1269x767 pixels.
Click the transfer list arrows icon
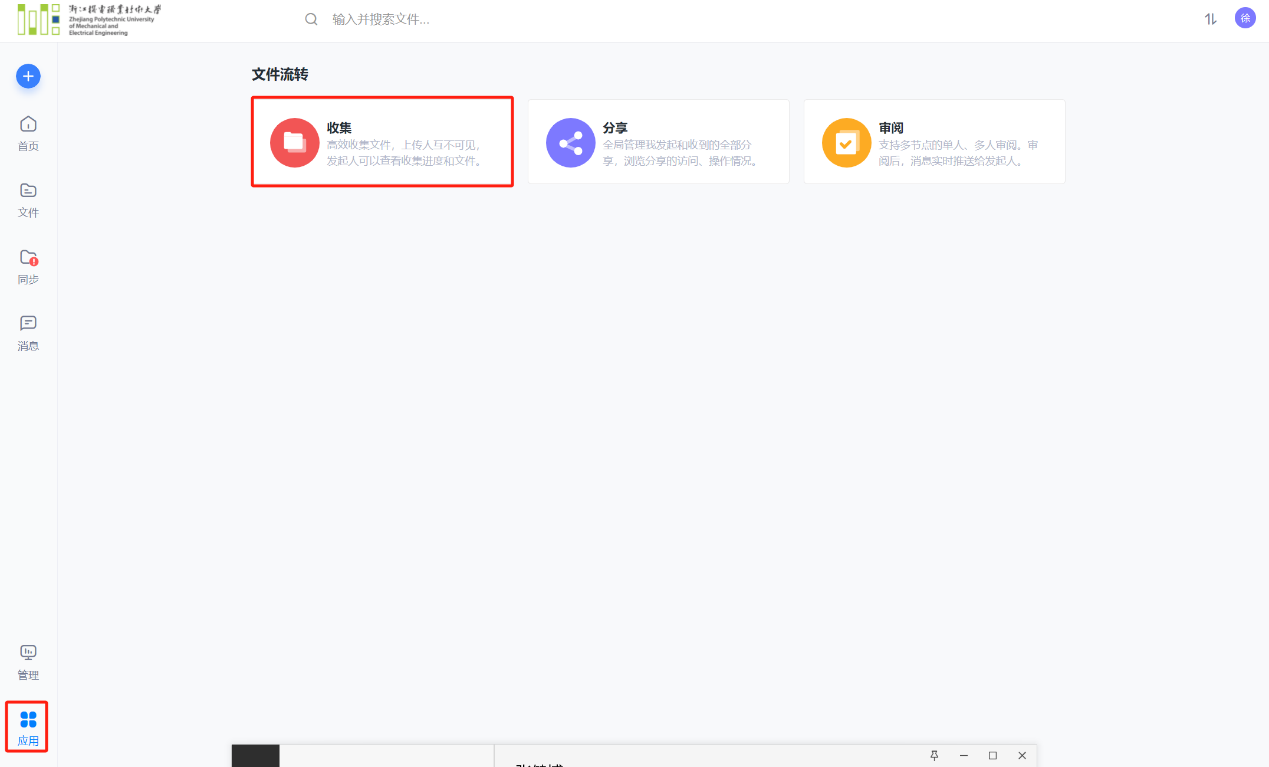pyautogui.click(x=1211, y=19)
